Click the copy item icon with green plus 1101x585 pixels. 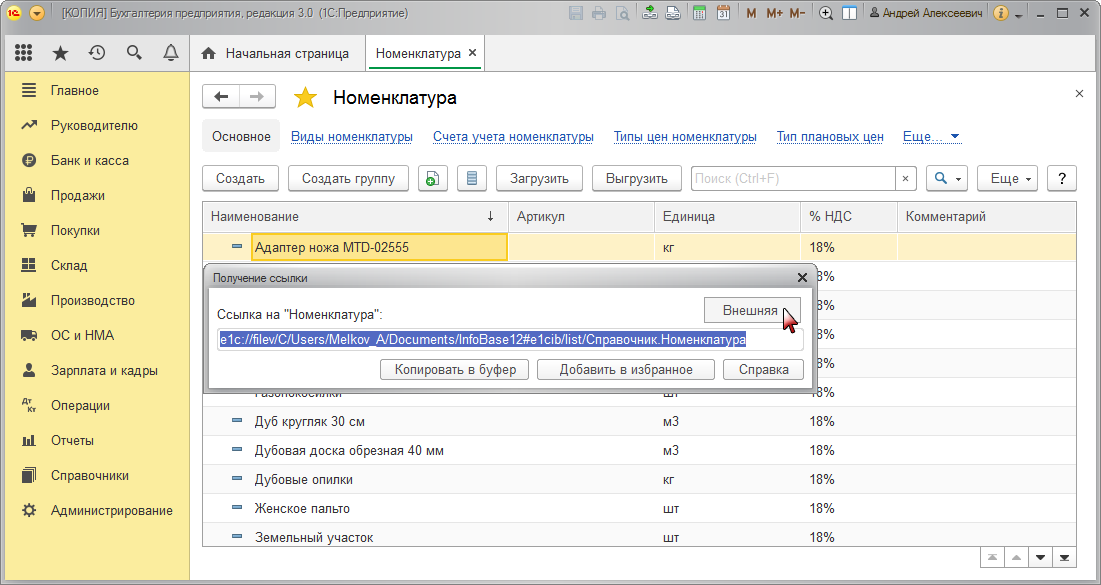click(432, 178)
